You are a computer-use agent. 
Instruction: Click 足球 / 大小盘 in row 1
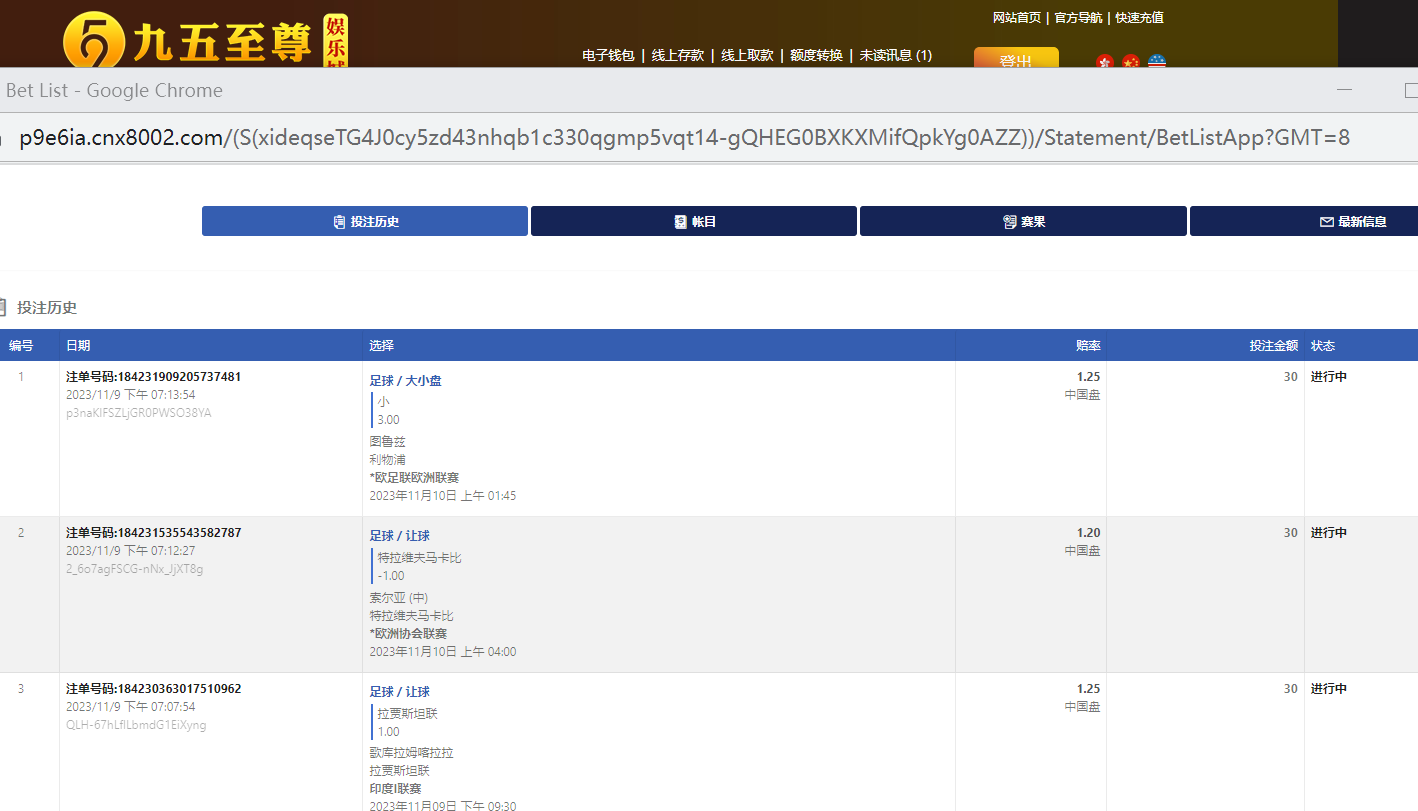click(405, 381)
